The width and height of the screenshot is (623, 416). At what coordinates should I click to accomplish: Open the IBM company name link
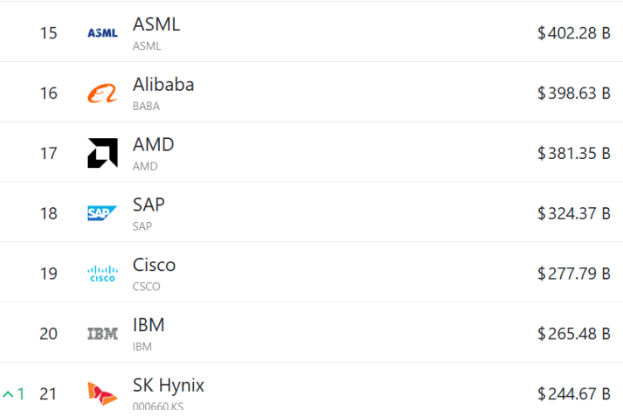(x=149, y=324)
